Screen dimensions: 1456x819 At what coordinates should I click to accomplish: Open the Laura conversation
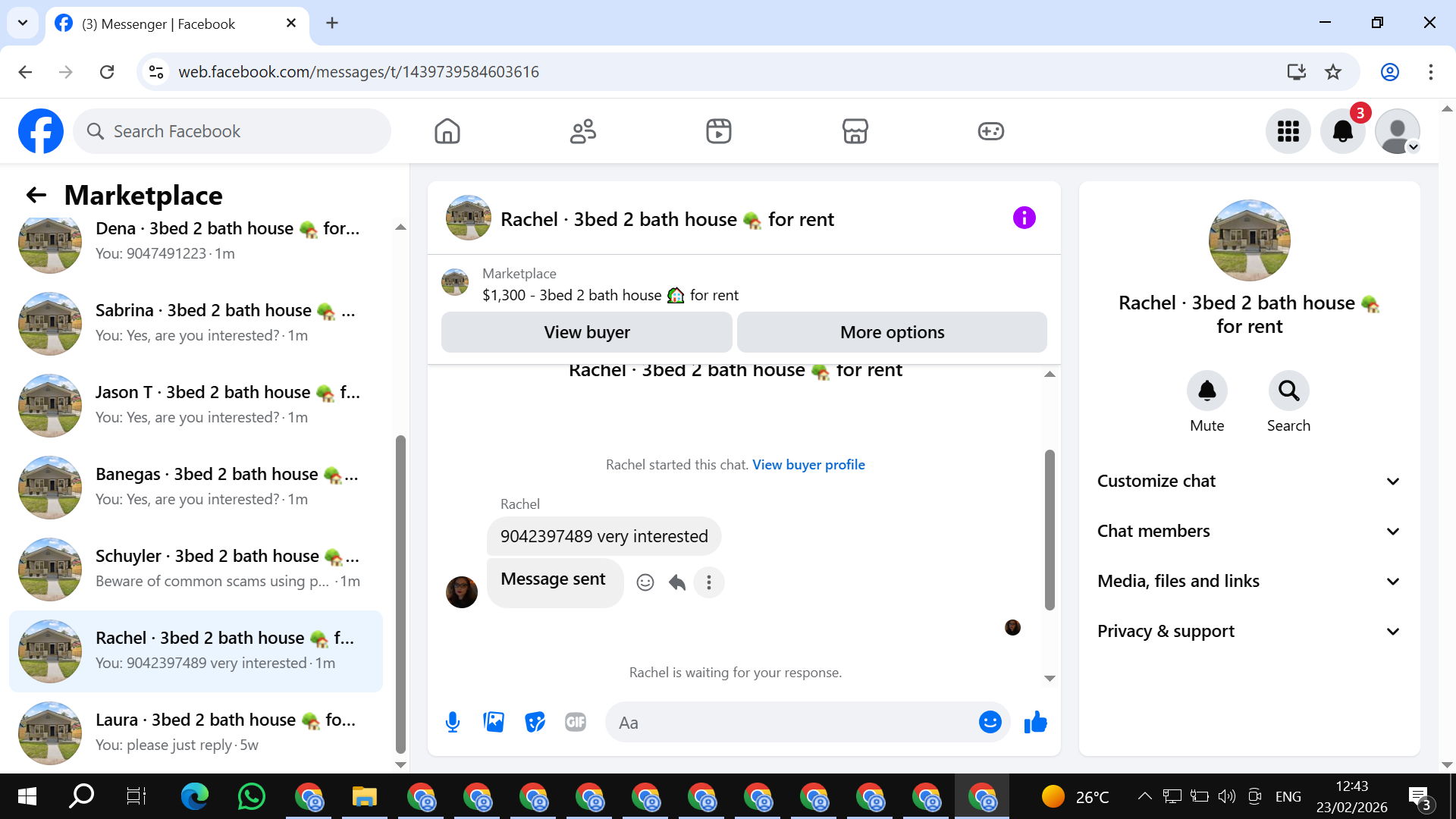tap(196, 733)
